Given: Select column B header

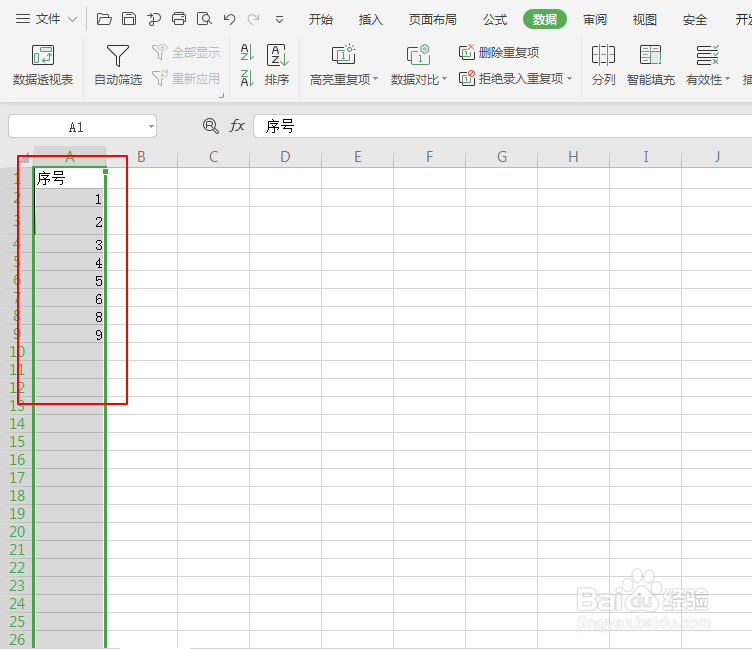Looking at the screenshot, I should [x=141, y=157].
